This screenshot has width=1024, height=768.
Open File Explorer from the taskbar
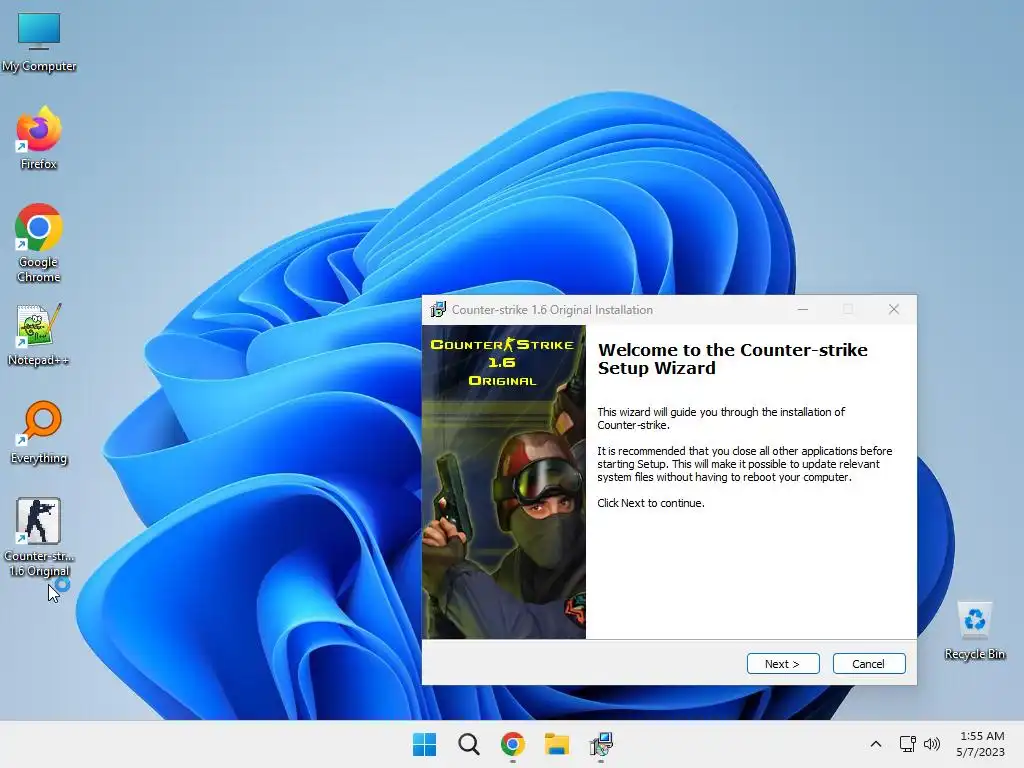tap(557, 744)
